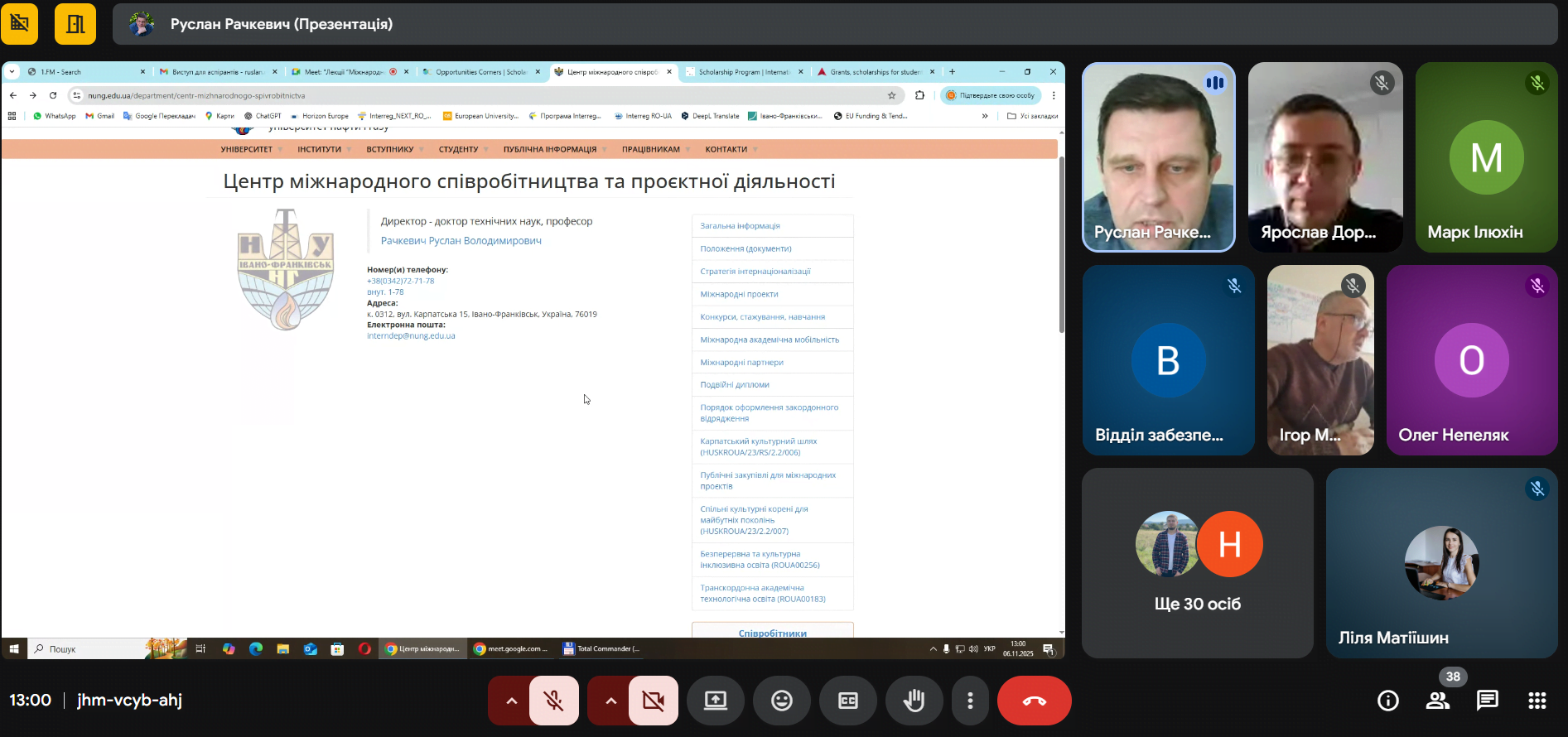Show the participants list with 38 badge
The width and height of the screenshot is (1568, 737).
[1438, 701]
